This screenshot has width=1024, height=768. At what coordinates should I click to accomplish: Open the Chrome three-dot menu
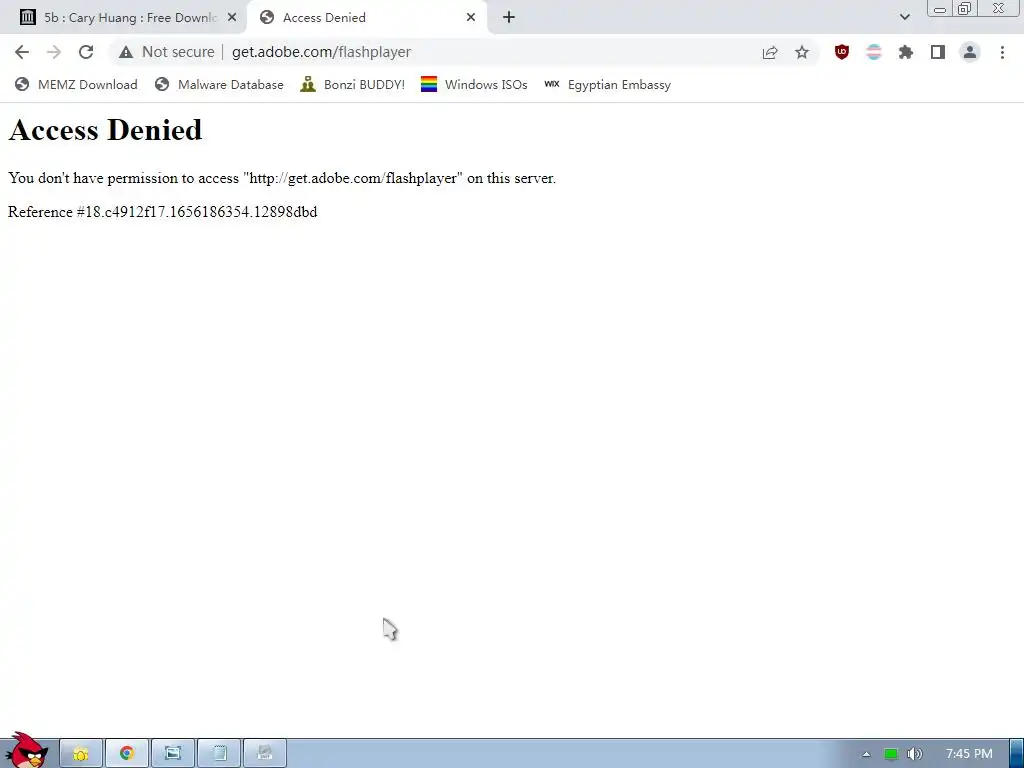1002,52
